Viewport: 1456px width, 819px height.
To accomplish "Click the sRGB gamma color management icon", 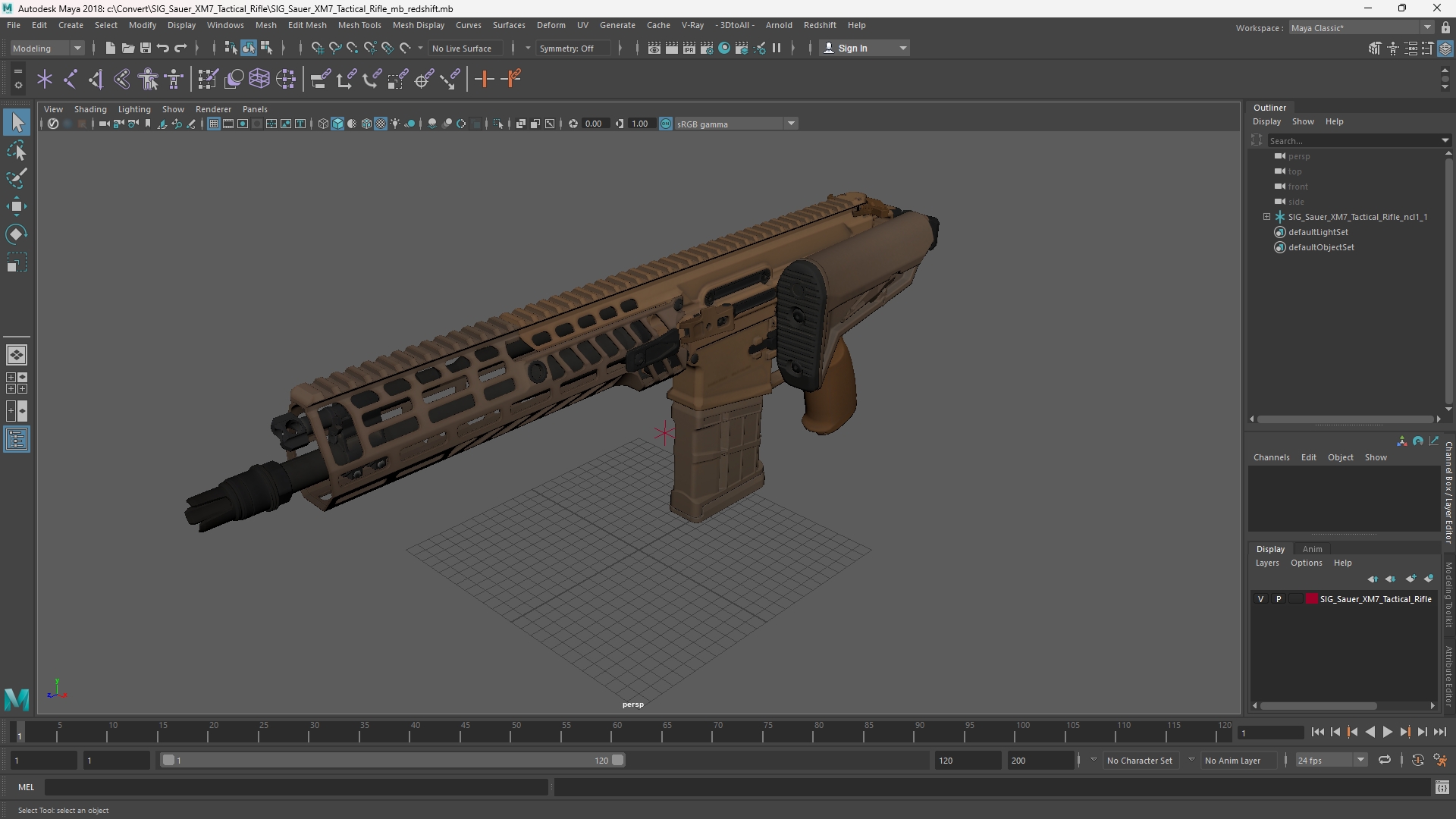I will point(666,124).
